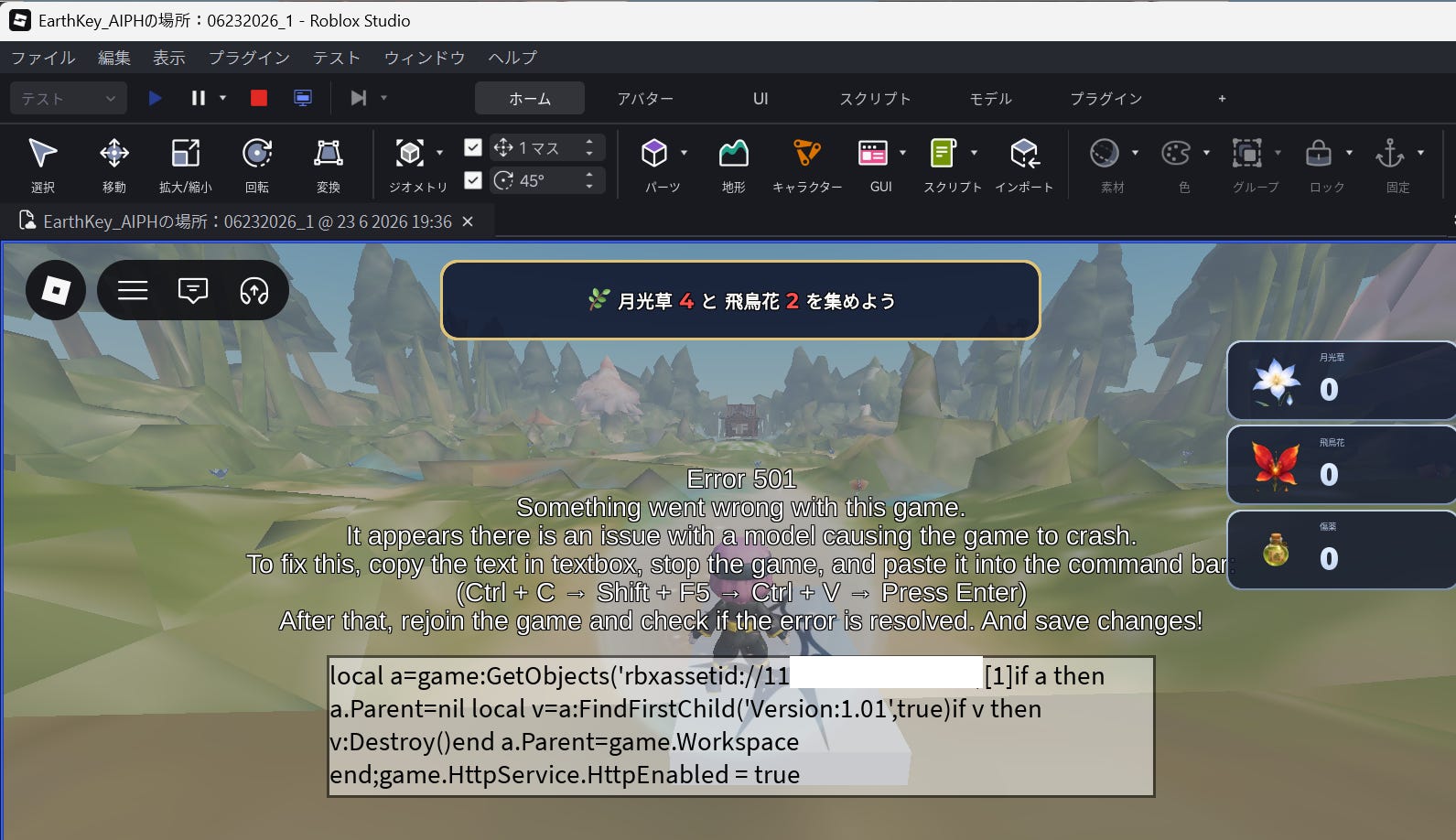Viewport: 1456px width, 840px height.
Task: Switch to the UI ribbon tab
Action: 760,98
